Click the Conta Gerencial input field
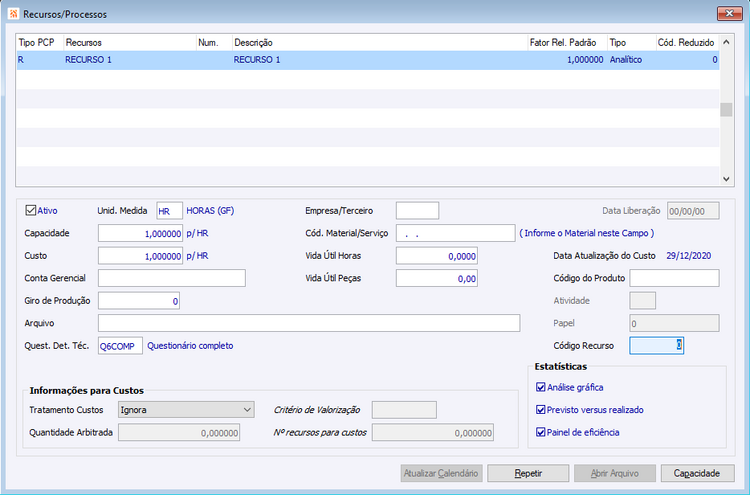750x495 pixels. (x=172, y=278)
